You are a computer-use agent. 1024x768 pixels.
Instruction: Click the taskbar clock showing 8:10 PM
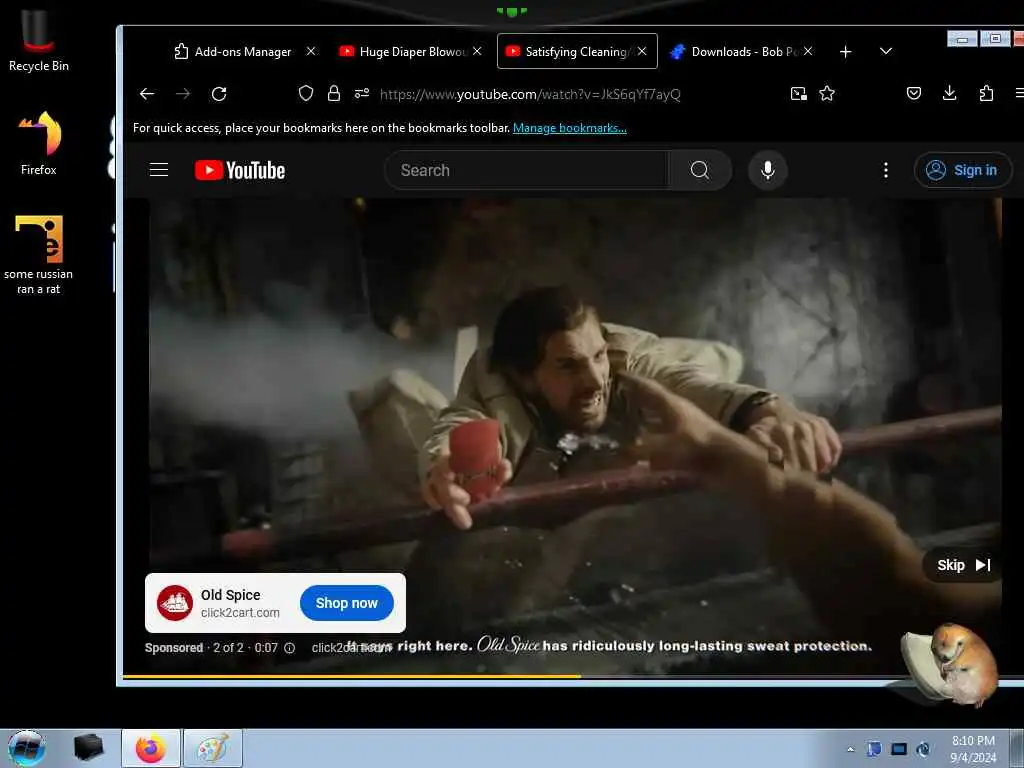[973, 749]
